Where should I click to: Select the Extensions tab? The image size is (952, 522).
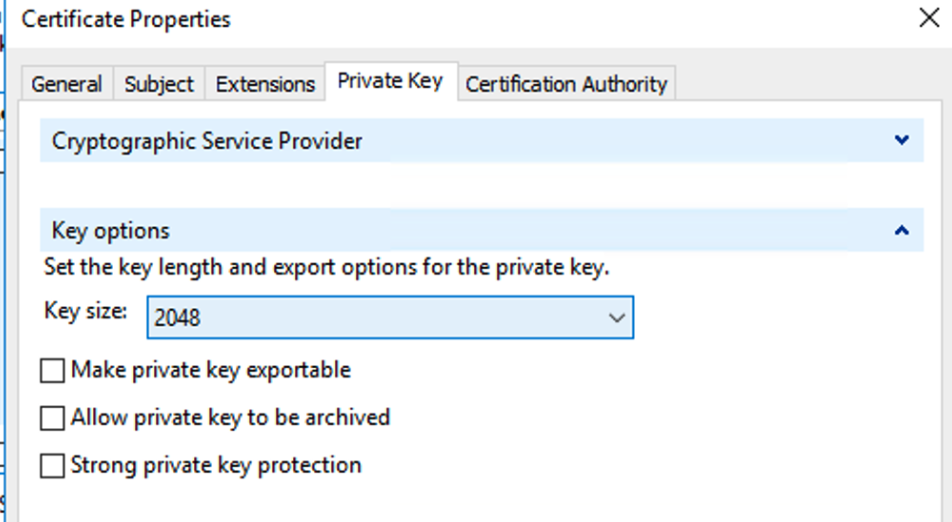[266, 84]
